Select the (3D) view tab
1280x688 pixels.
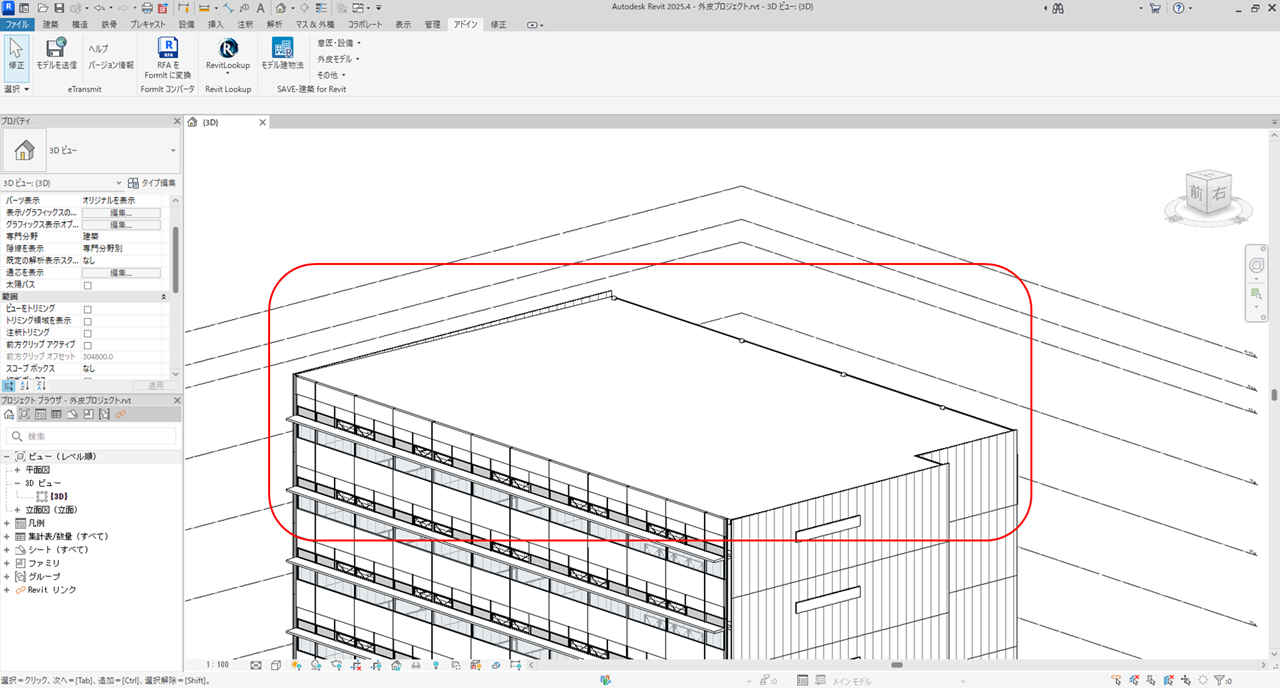point(211,122)
